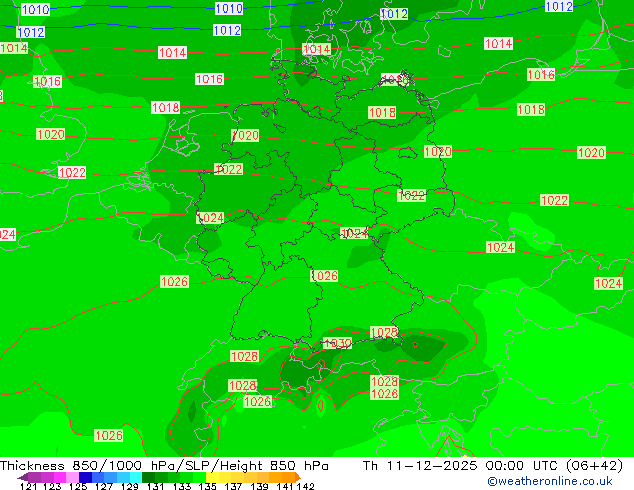The image size is (634, 490).
Task: Pick the cyan legend swatch above 129
Action: click(136, 477)
